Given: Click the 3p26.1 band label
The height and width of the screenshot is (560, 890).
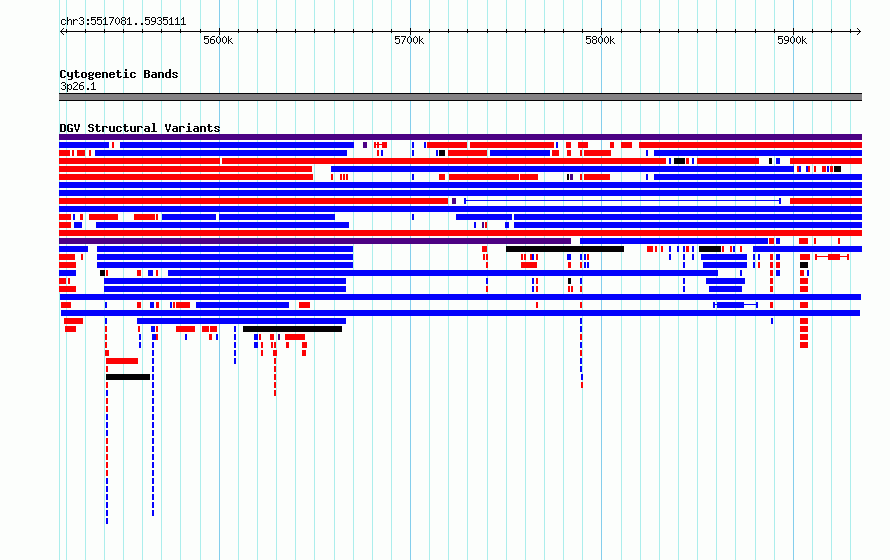Looking at the screenshot, I should (78, 86).
